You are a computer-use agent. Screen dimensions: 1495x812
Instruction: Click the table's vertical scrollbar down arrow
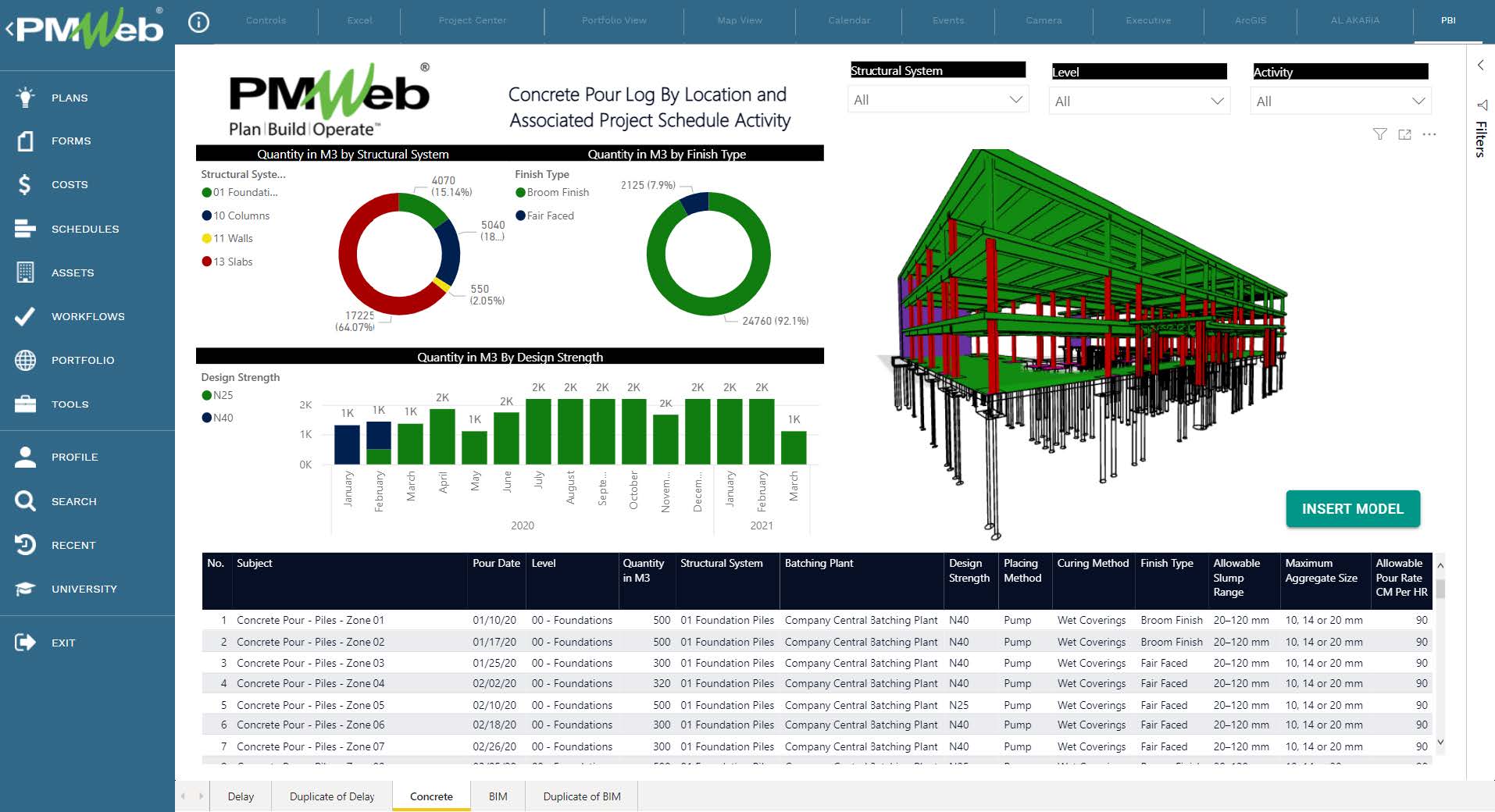point(1440,743)
